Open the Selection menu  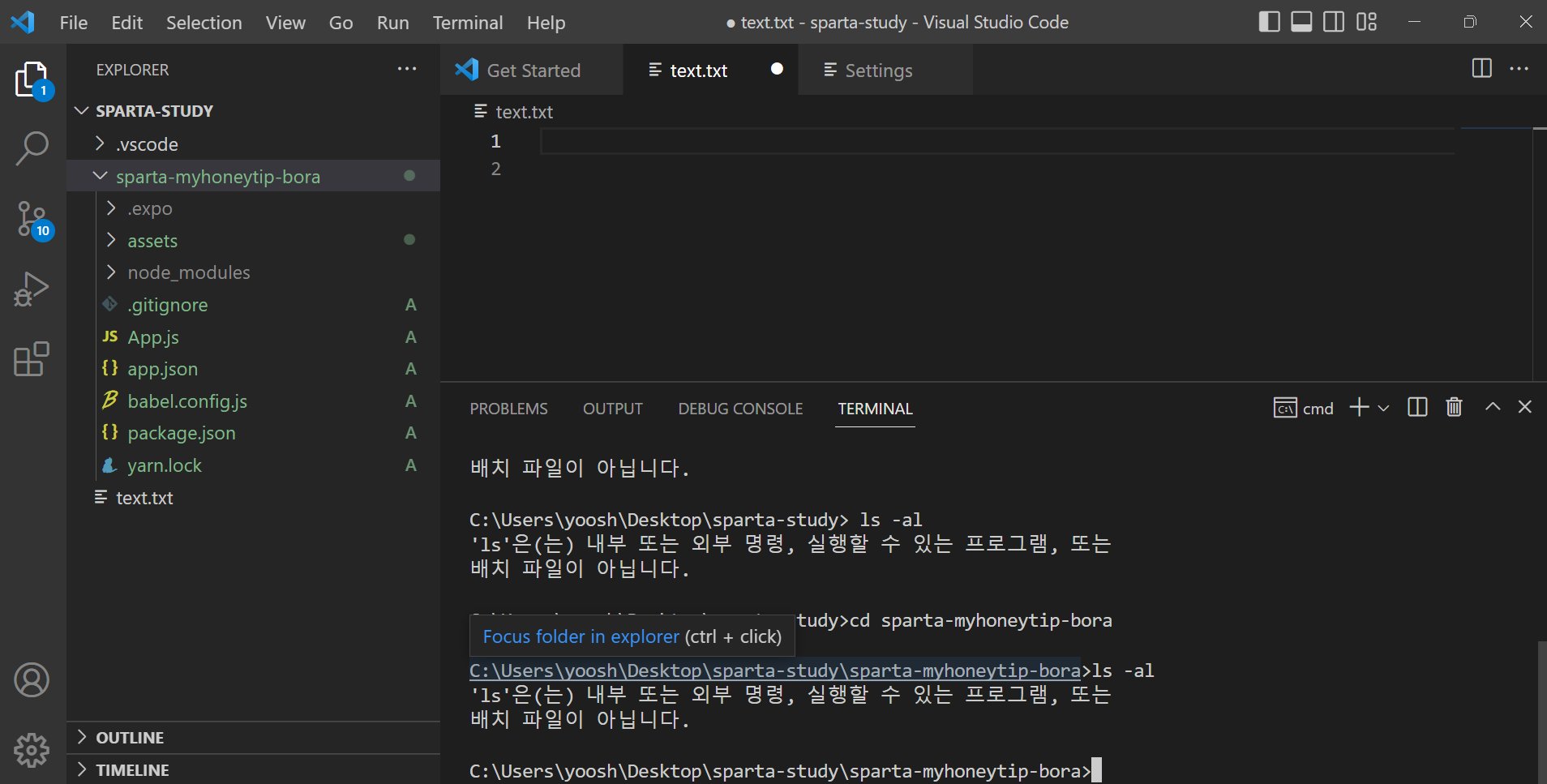tap(204, 23)
